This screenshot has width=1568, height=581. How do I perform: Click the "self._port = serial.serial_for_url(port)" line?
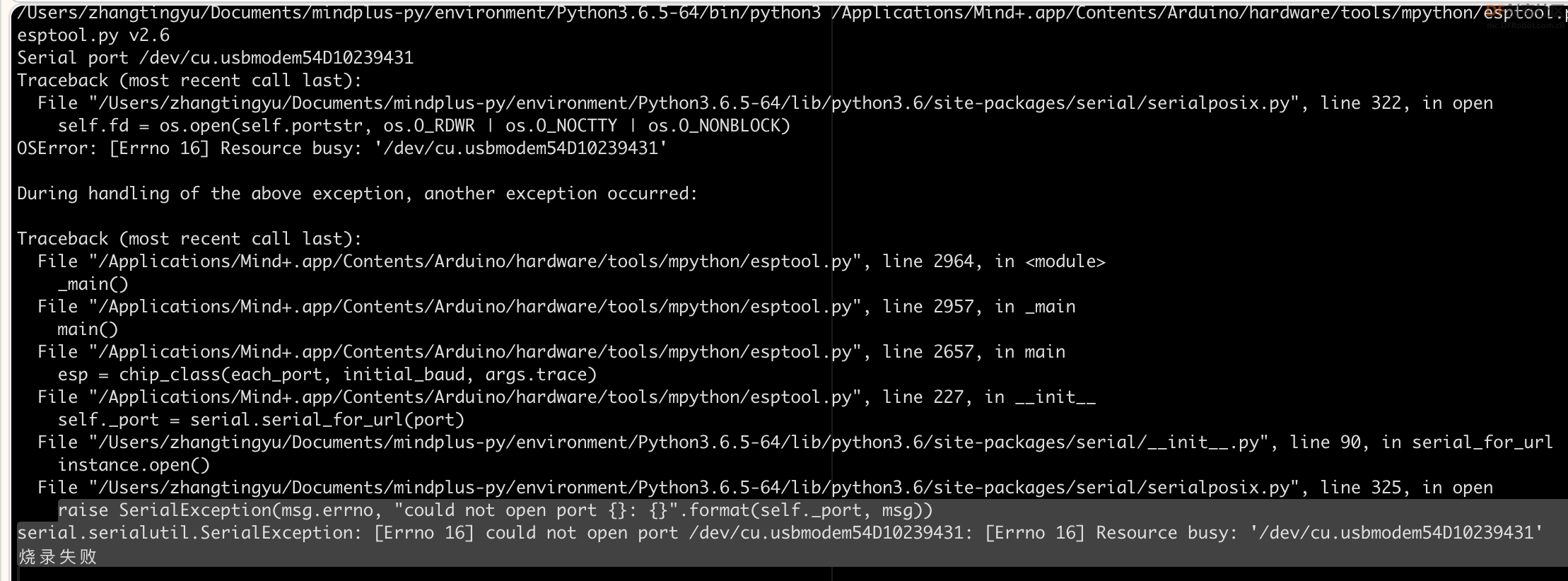tap(261, 420)
